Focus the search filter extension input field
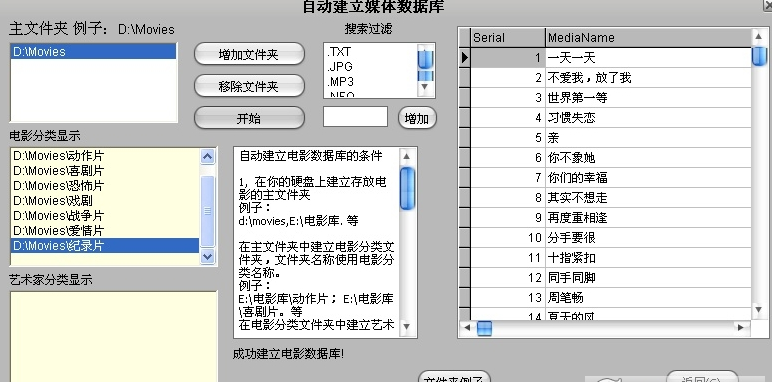Viewport: 772px width, 382px height. pyautogui.click(x=355, y=117)
